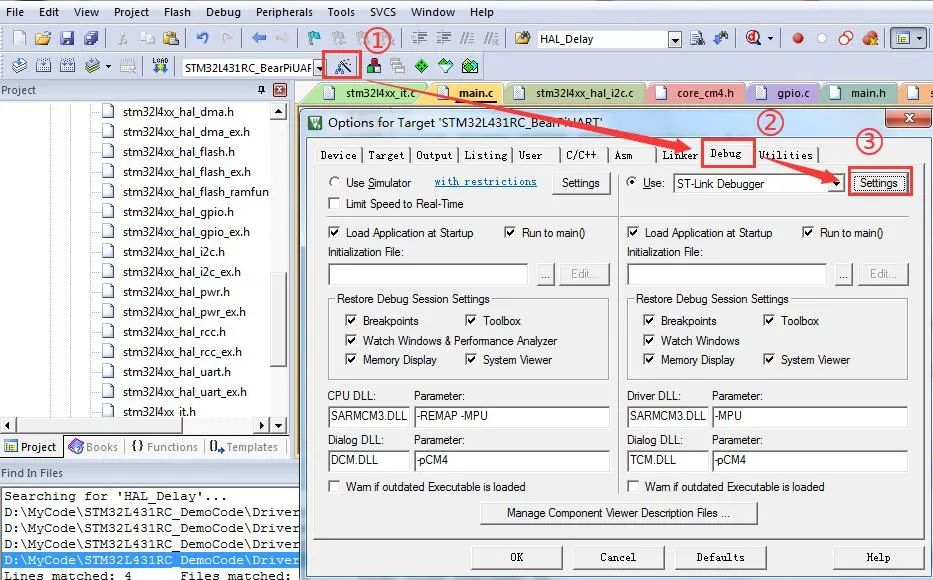Screen dimensions: 933x580
Task: Click the simulator side's Initialization File input field
Action: point(428,274)
